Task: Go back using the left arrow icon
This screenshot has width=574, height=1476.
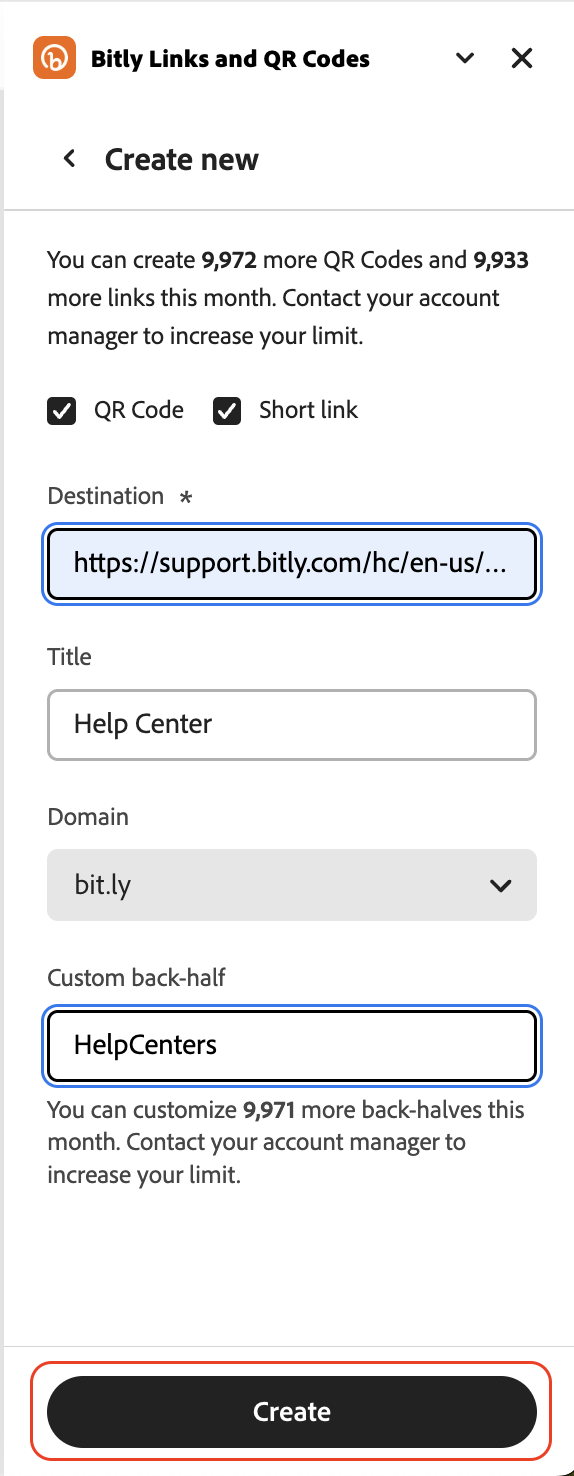Action: [x=69, y=158]
